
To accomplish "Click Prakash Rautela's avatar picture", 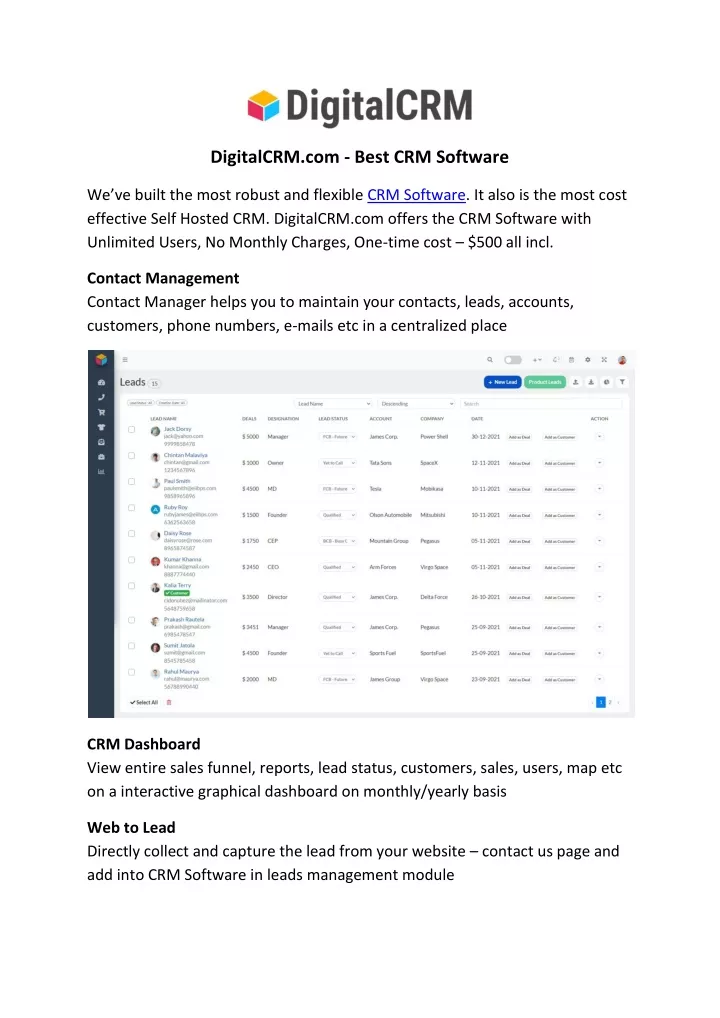I will point(155,622).
